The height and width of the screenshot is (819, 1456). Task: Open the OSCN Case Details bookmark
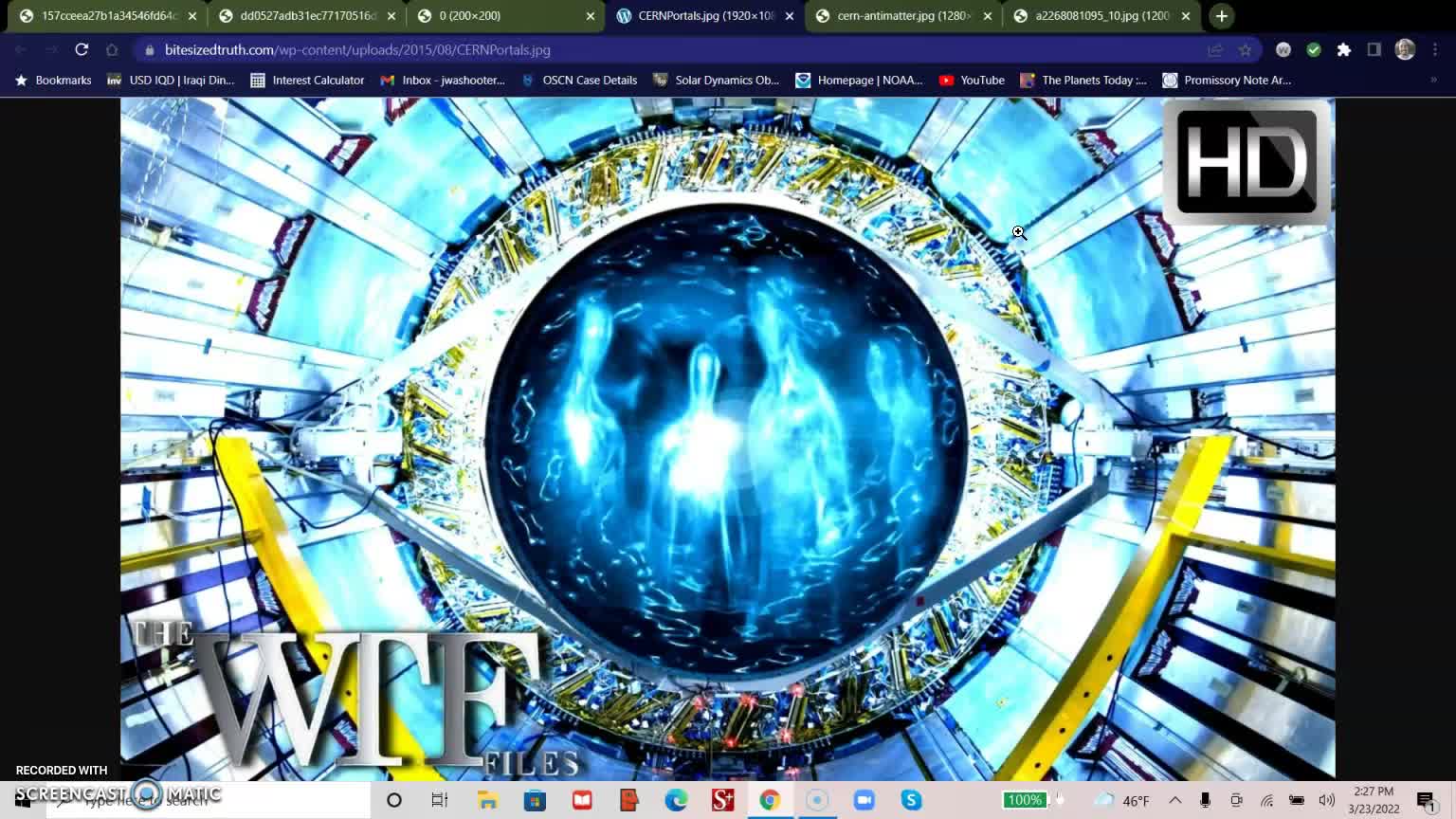(579, 81)
